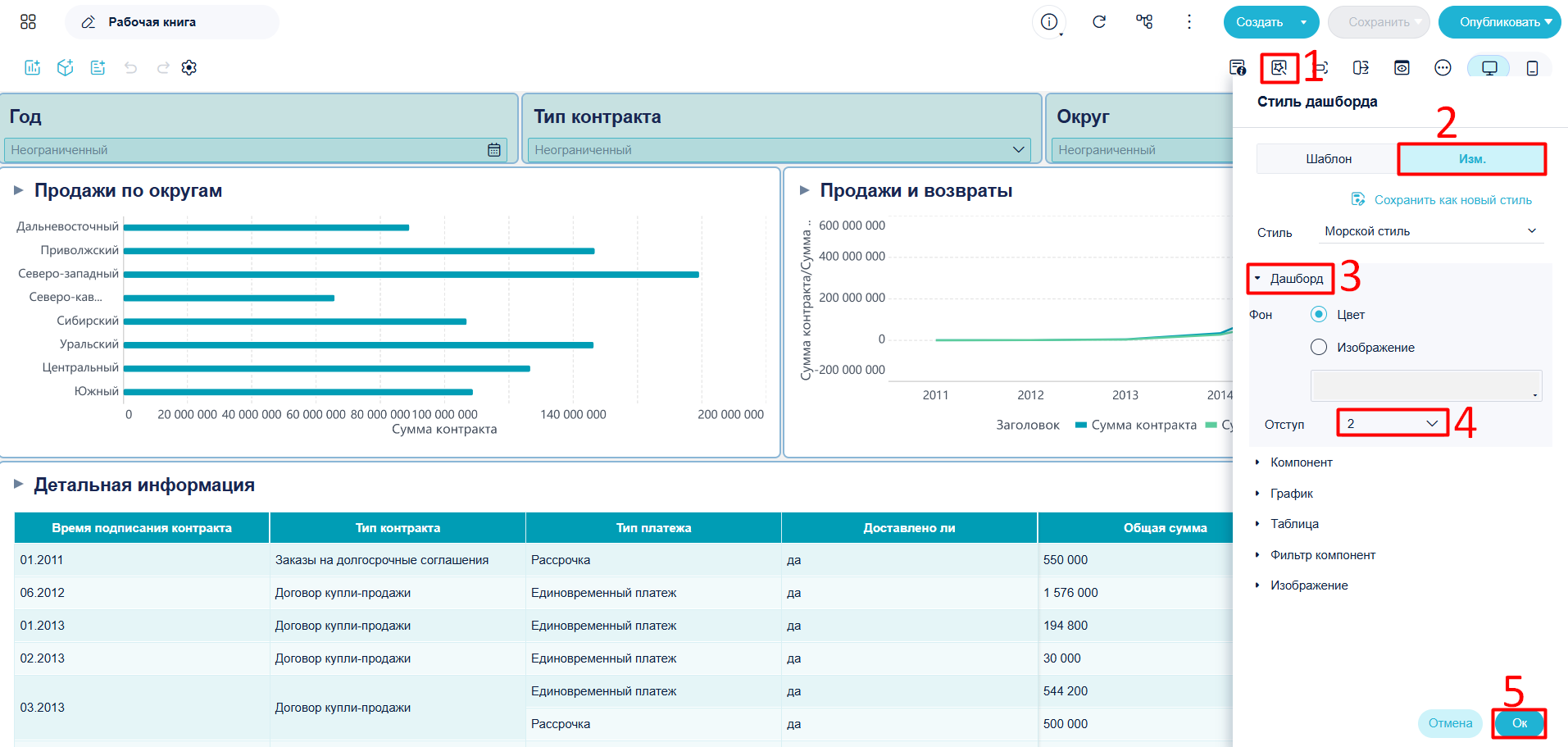Click the Год filter date input
This screenshot has height=747, width=1568.
pyautogui.click(x=256, y=150)
